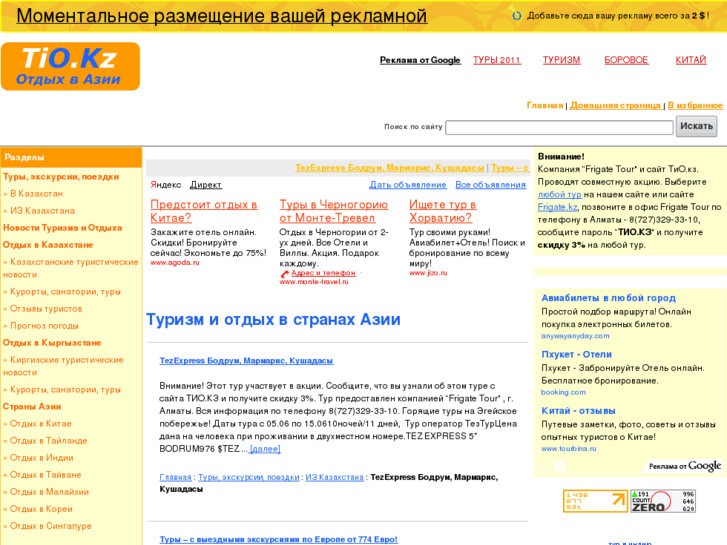
Task: Open Новости Туризма и Отдыха section
Action: click(63, 228)
